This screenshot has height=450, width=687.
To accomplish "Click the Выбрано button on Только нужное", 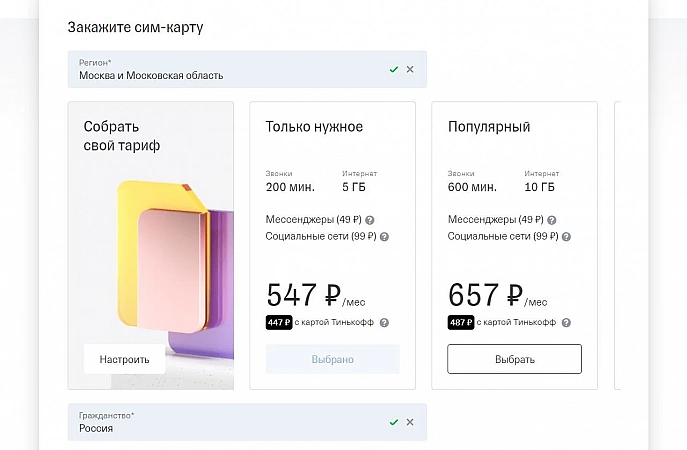I will coord(332,359).
